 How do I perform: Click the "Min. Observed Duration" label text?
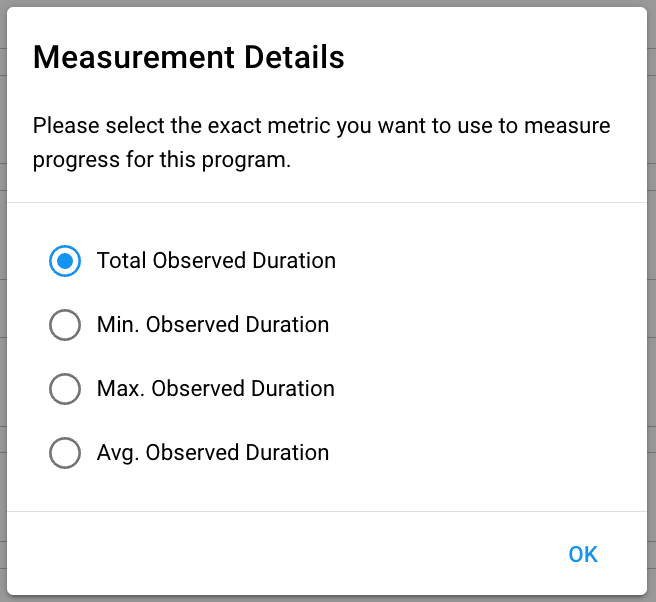click(x=213, y=325)
